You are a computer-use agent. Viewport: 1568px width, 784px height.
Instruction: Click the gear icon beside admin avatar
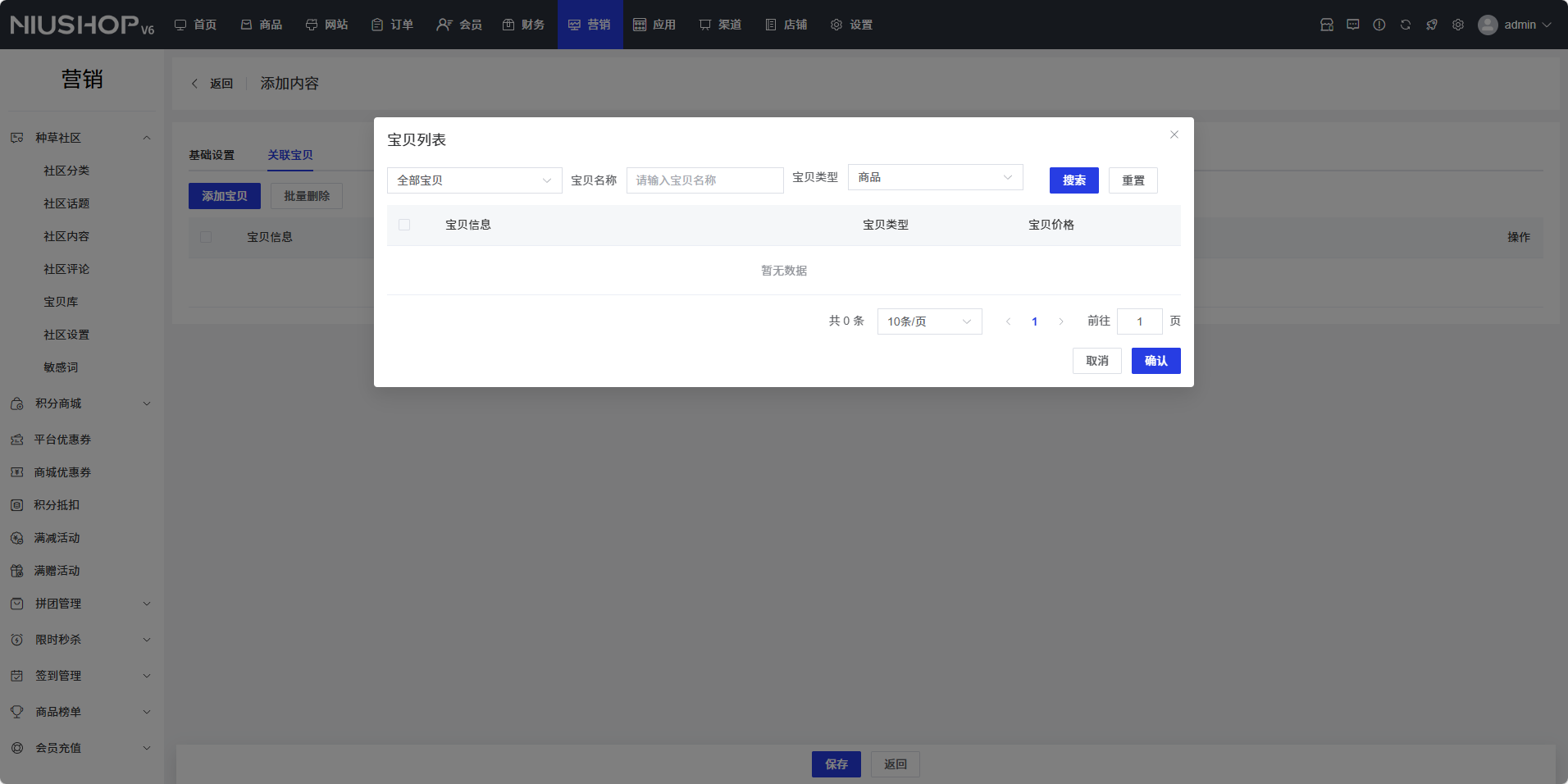tap(1457, 25)
